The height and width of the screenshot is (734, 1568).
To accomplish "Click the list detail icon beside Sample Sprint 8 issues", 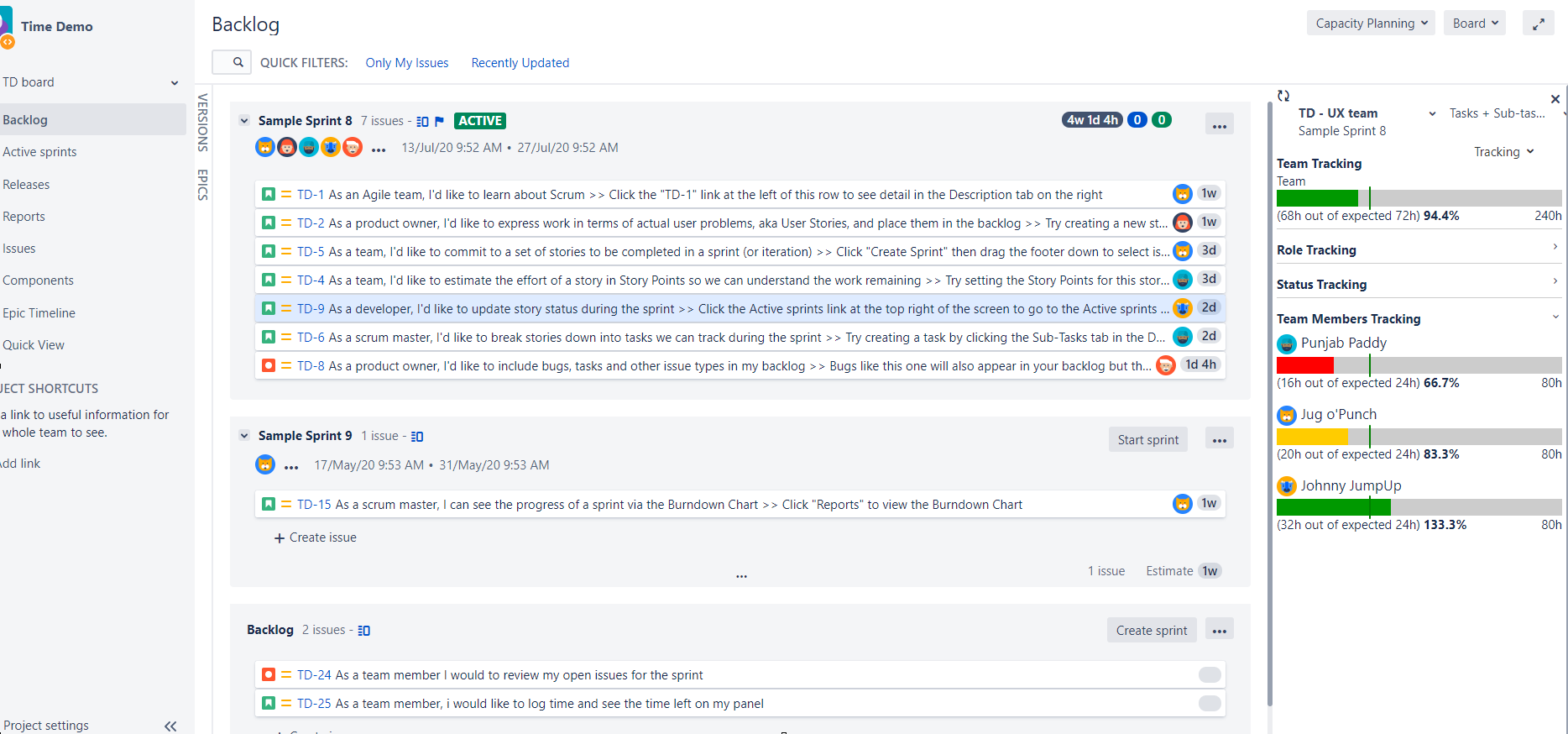I will click(x=422, y=121).
